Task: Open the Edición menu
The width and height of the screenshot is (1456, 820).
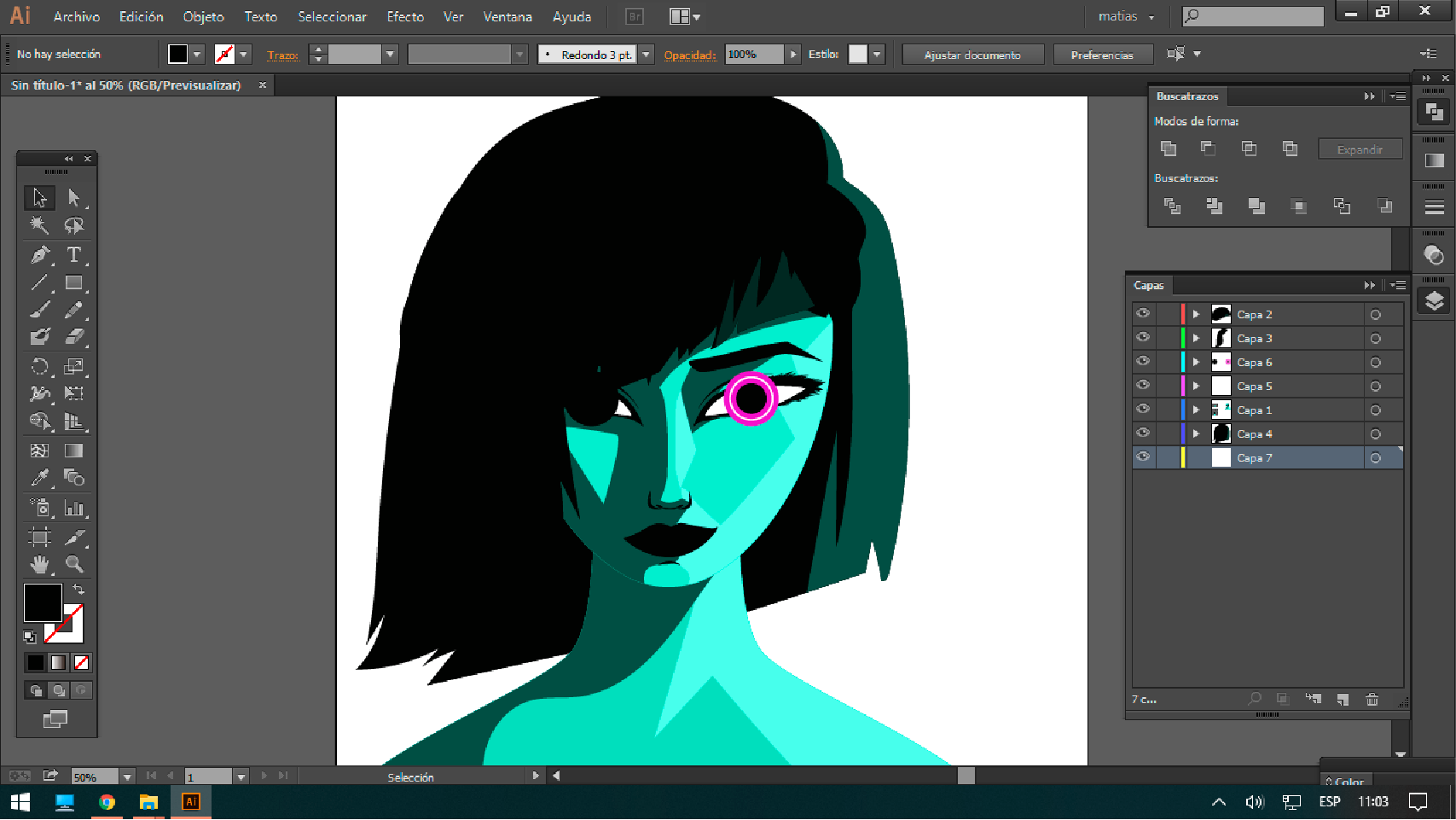Action: 142,17
